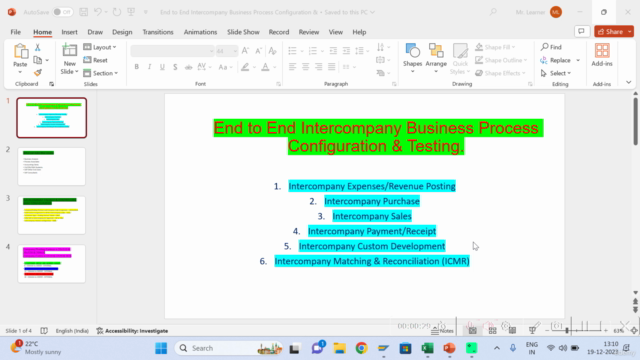
Task: Click 'Intercompany Matching & Reconciliation (ICMR)' text
Action: 372,261
